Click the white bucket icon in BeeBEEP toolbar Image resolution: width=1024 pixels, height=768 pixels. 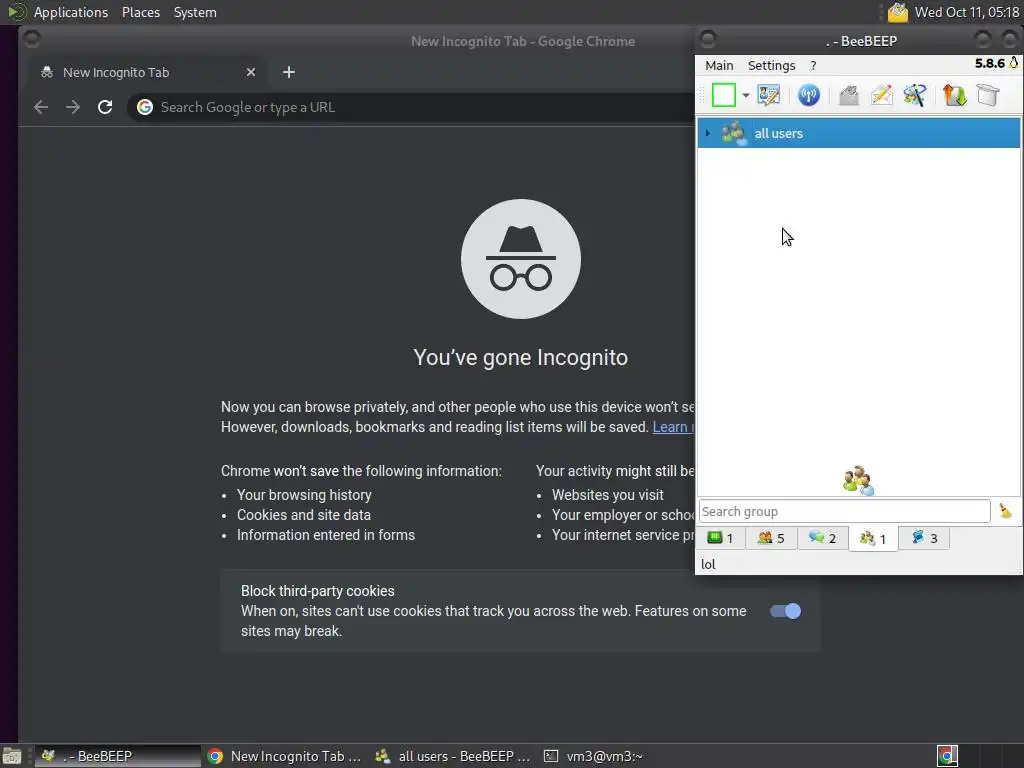point(988,95)
